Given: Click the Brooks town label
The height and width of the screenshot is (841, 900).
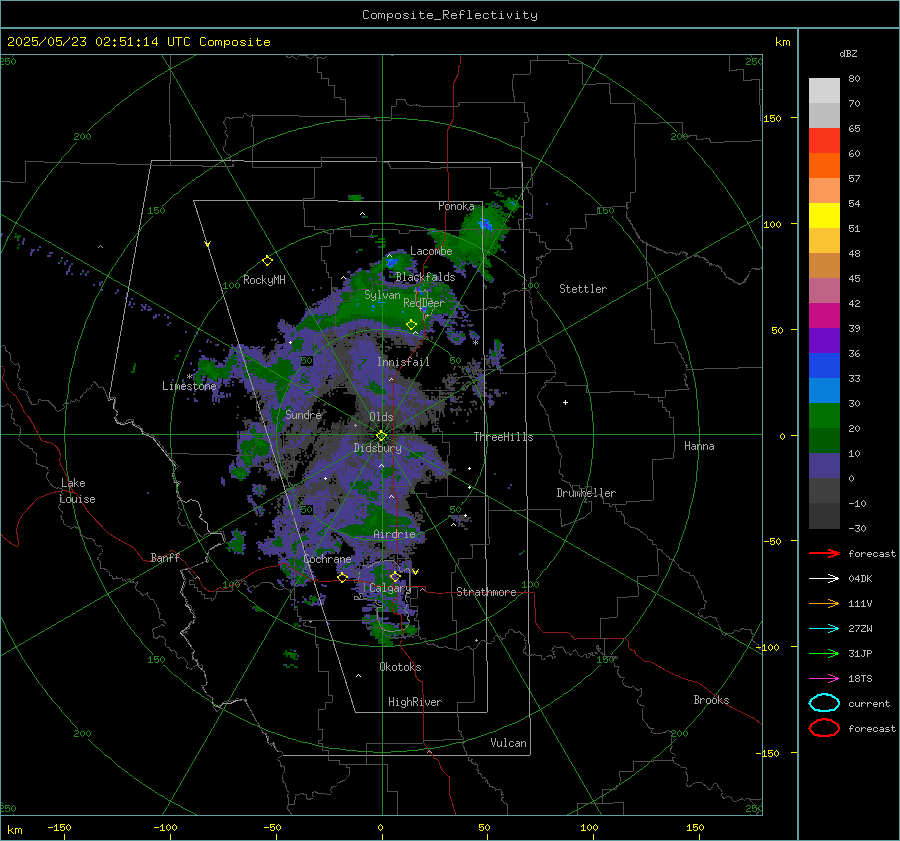Looking at the screenshot, I should [711, 700].
